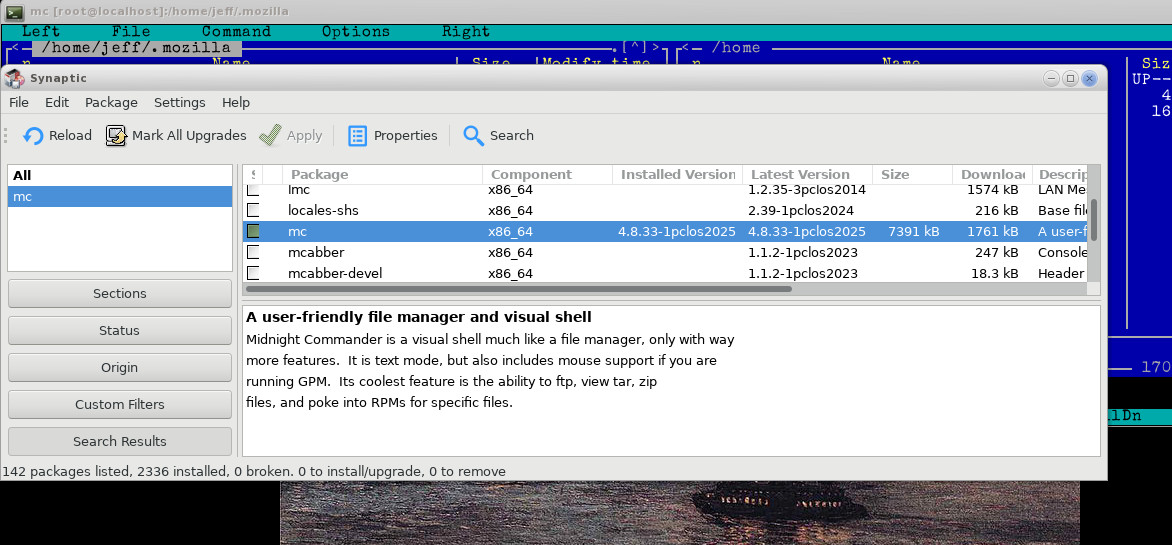Open the File menu in Synaptic
The image size is (1172, 545).
coord(19,102)
